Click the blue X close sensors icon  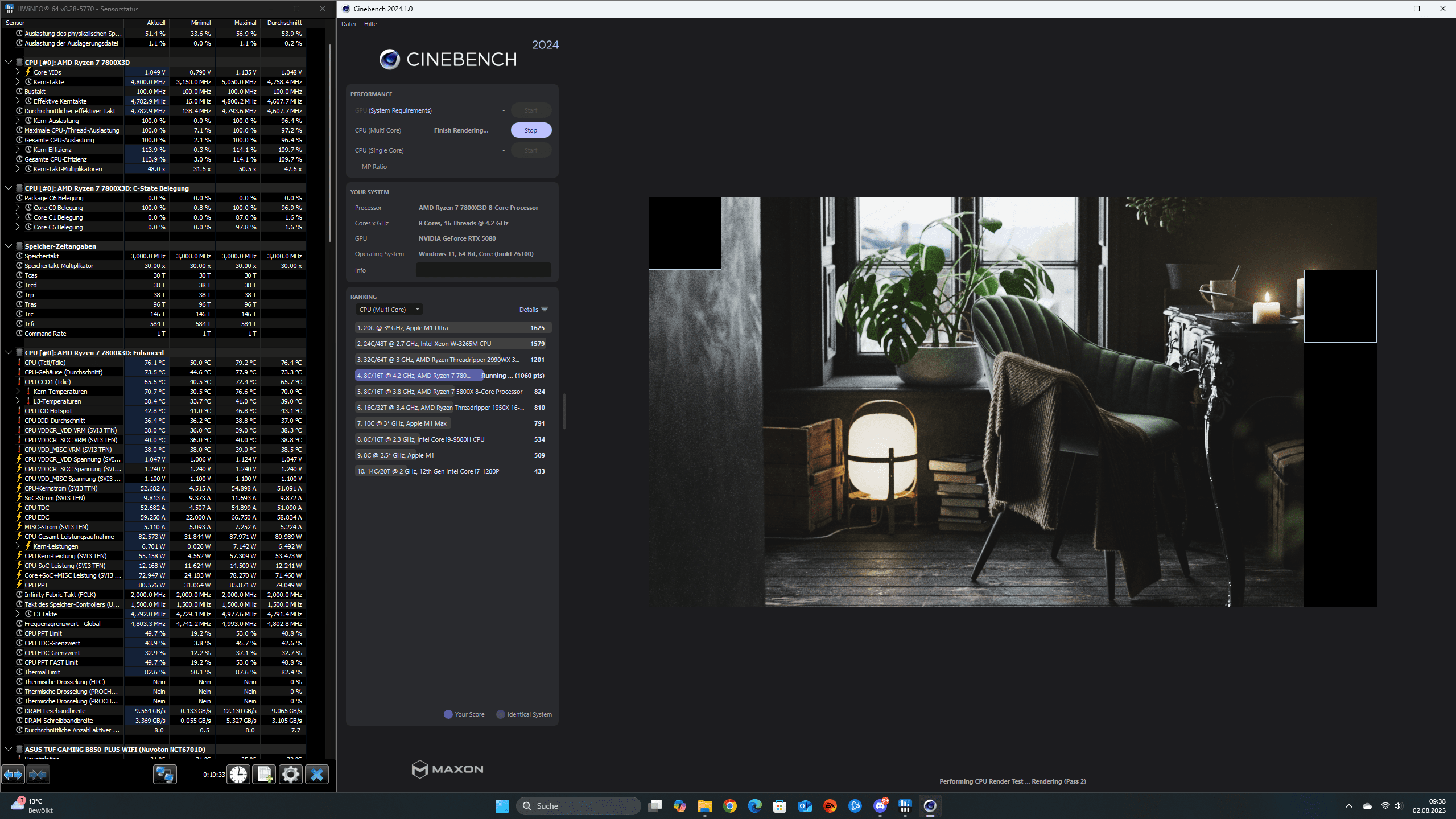tap(317, 775)
